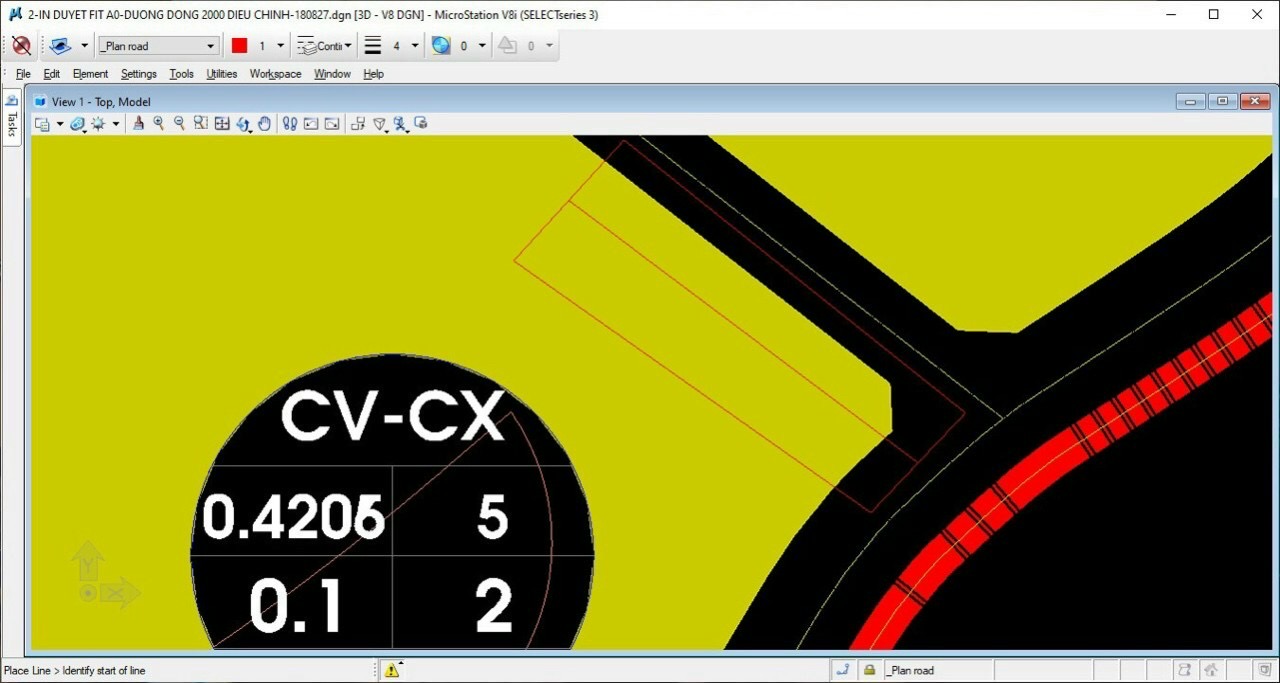Select the Rotate View tool

[x=243, y=125]
